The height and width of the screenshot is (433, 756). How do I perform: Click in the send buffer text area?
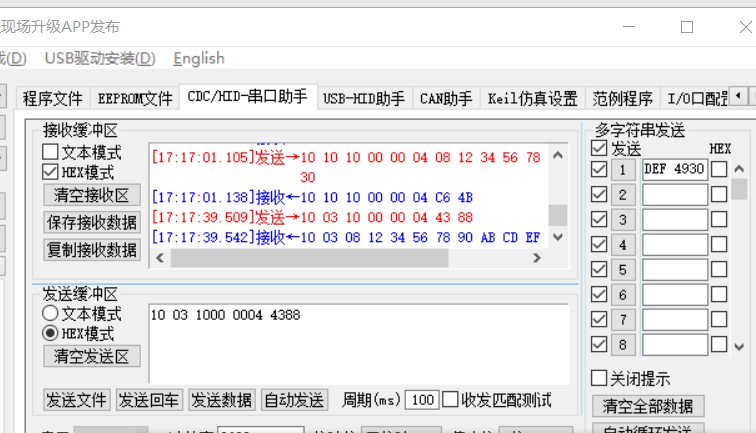point(359,344)
